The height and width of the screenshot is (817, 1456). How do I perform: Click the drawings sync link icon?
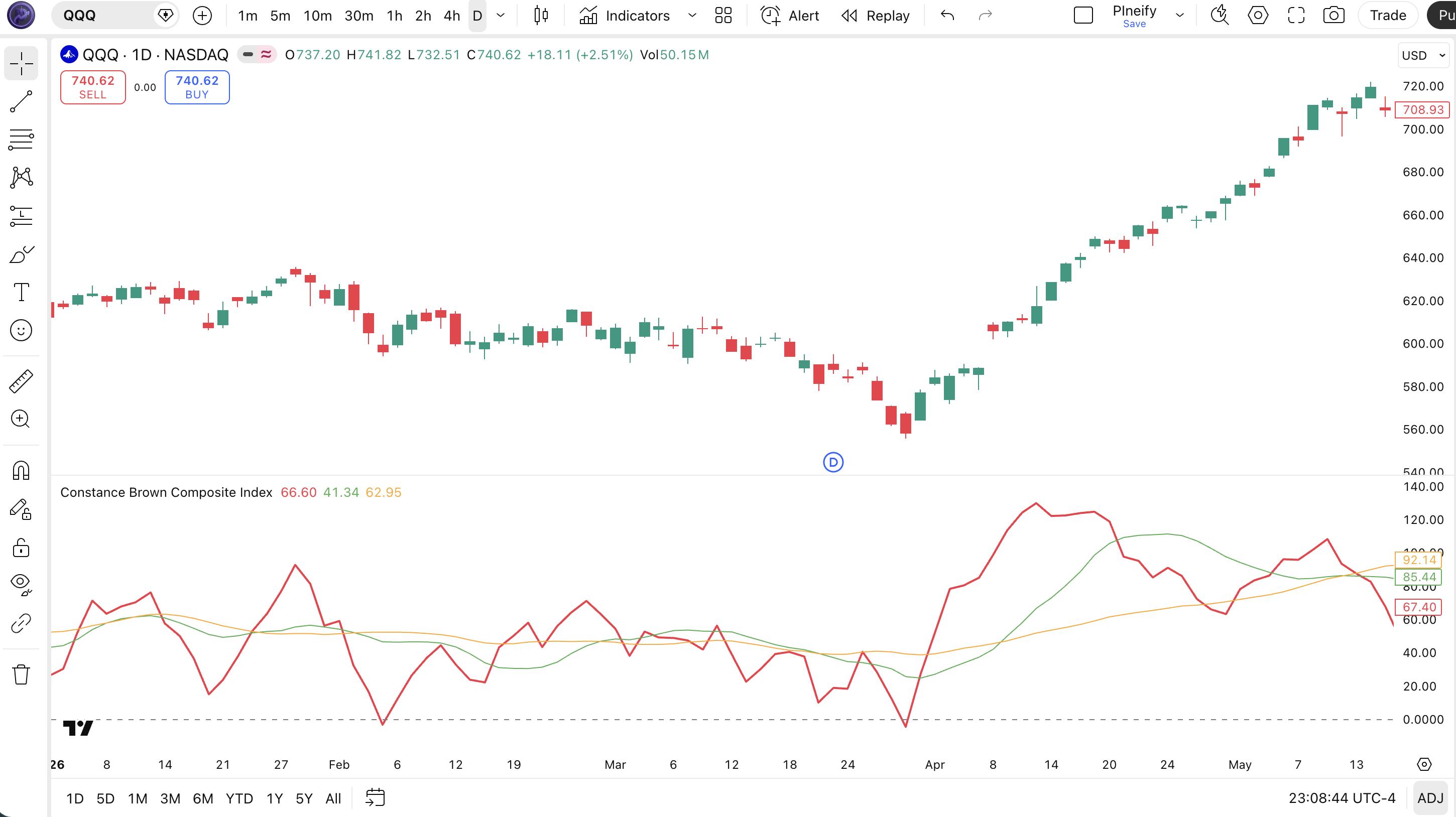tap(21, 623)
